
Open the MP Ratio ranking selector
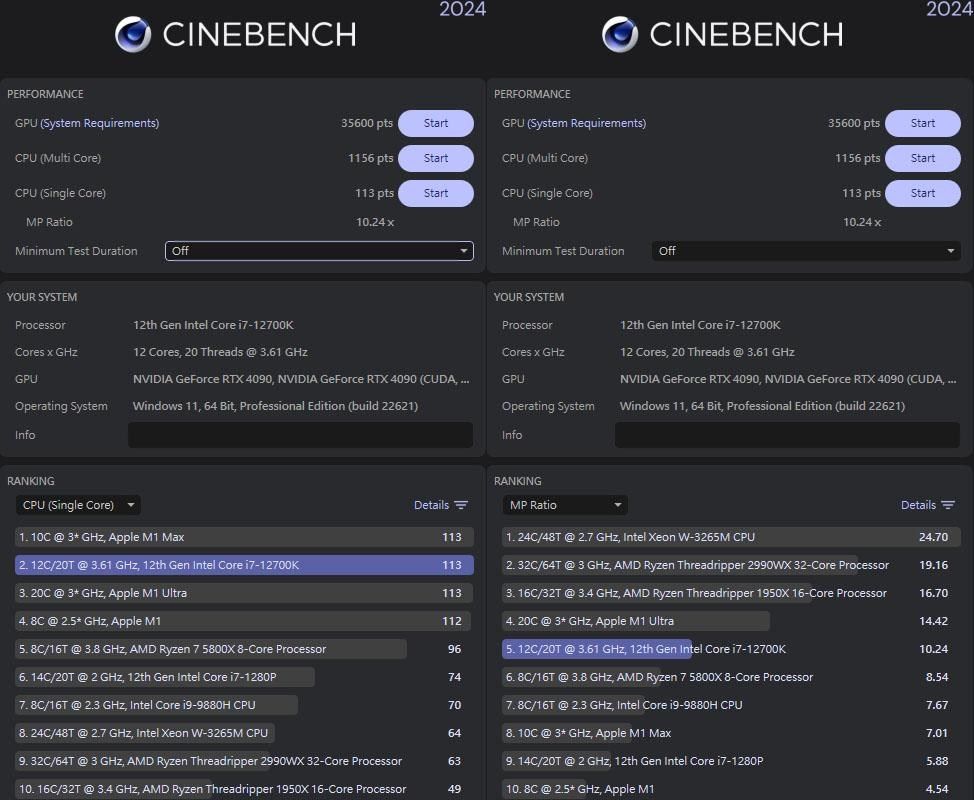click(x=564, y=505)
